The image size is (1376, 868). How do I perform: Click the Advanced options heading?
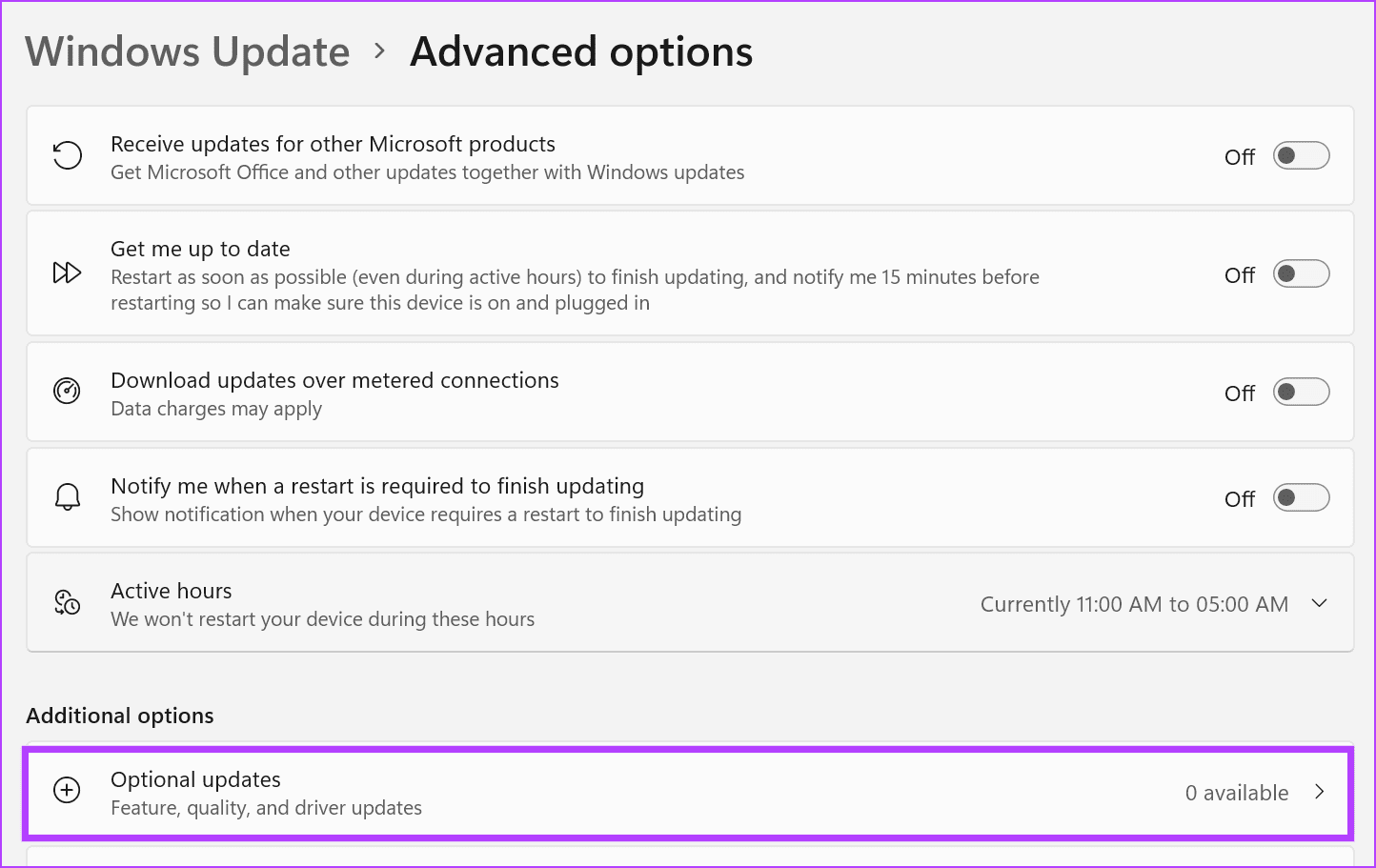[580, 51]
